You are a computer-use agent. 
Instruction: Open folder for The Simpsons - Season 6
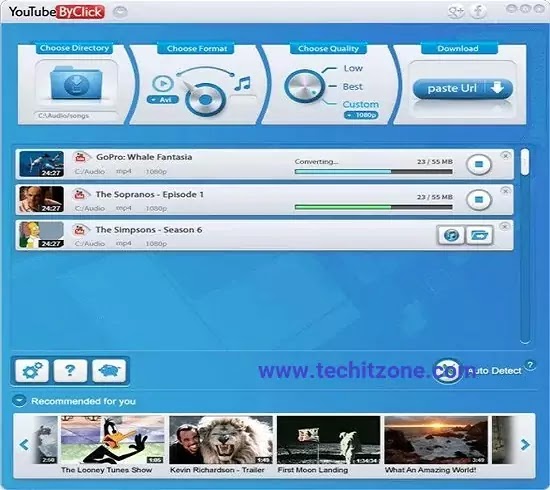479,235
